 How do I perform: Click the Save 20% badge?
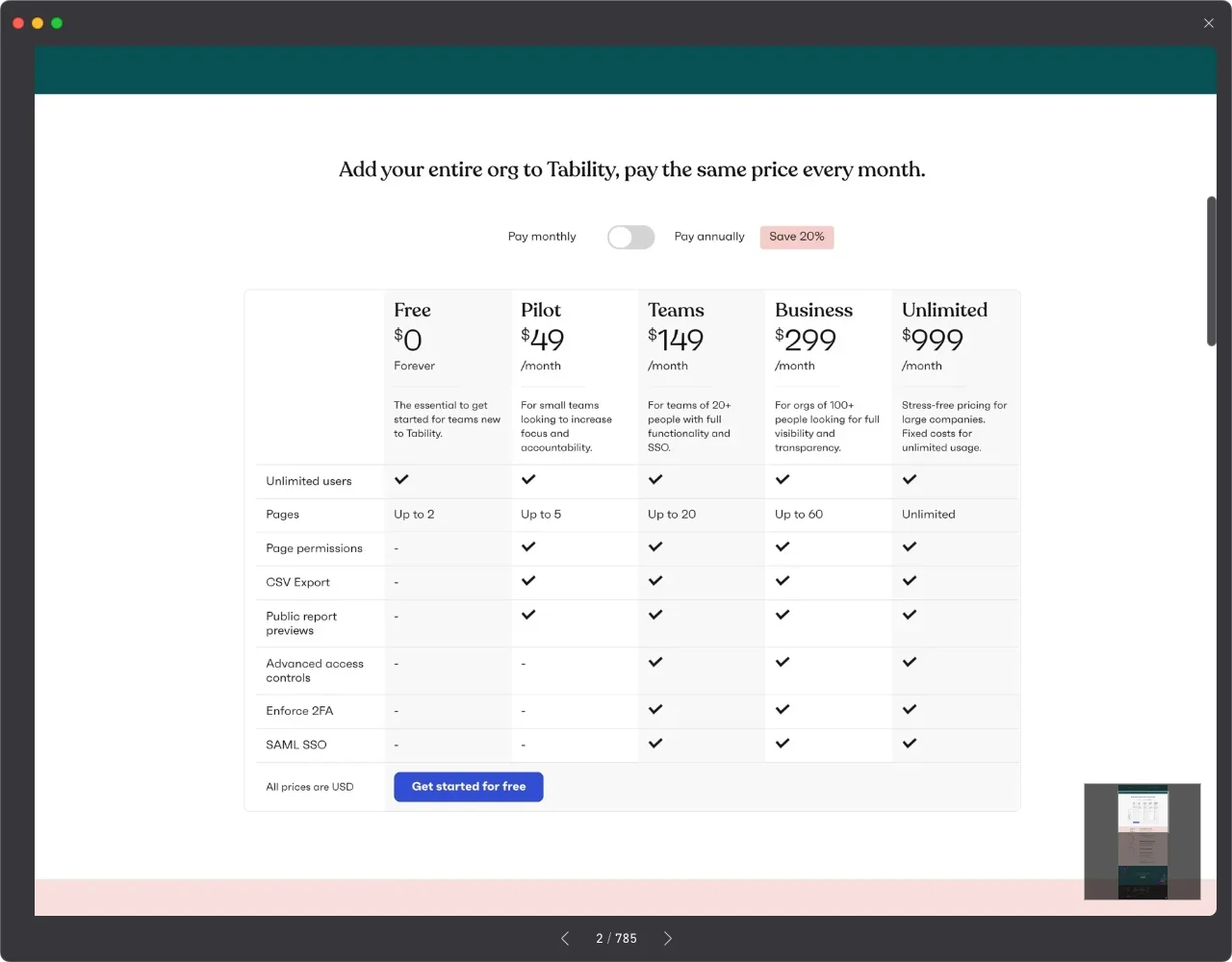click(x=797, y=237)
